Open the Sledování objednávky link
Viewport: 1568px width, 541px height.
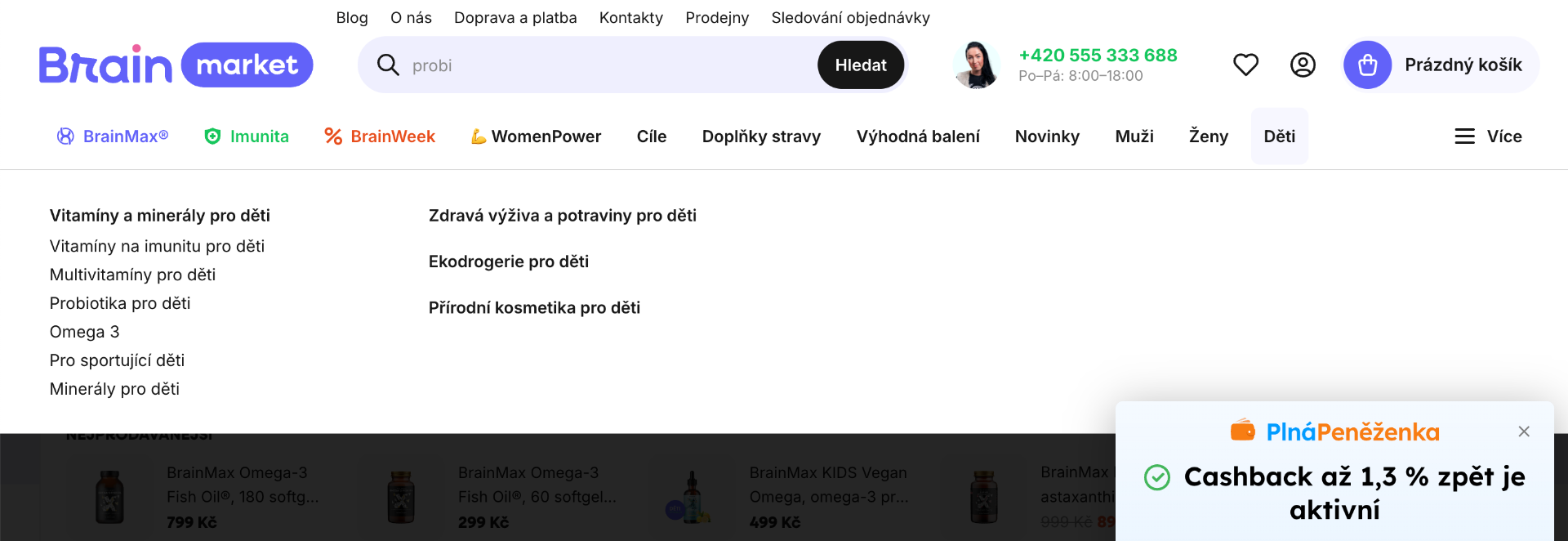click(x=850, y=18)
